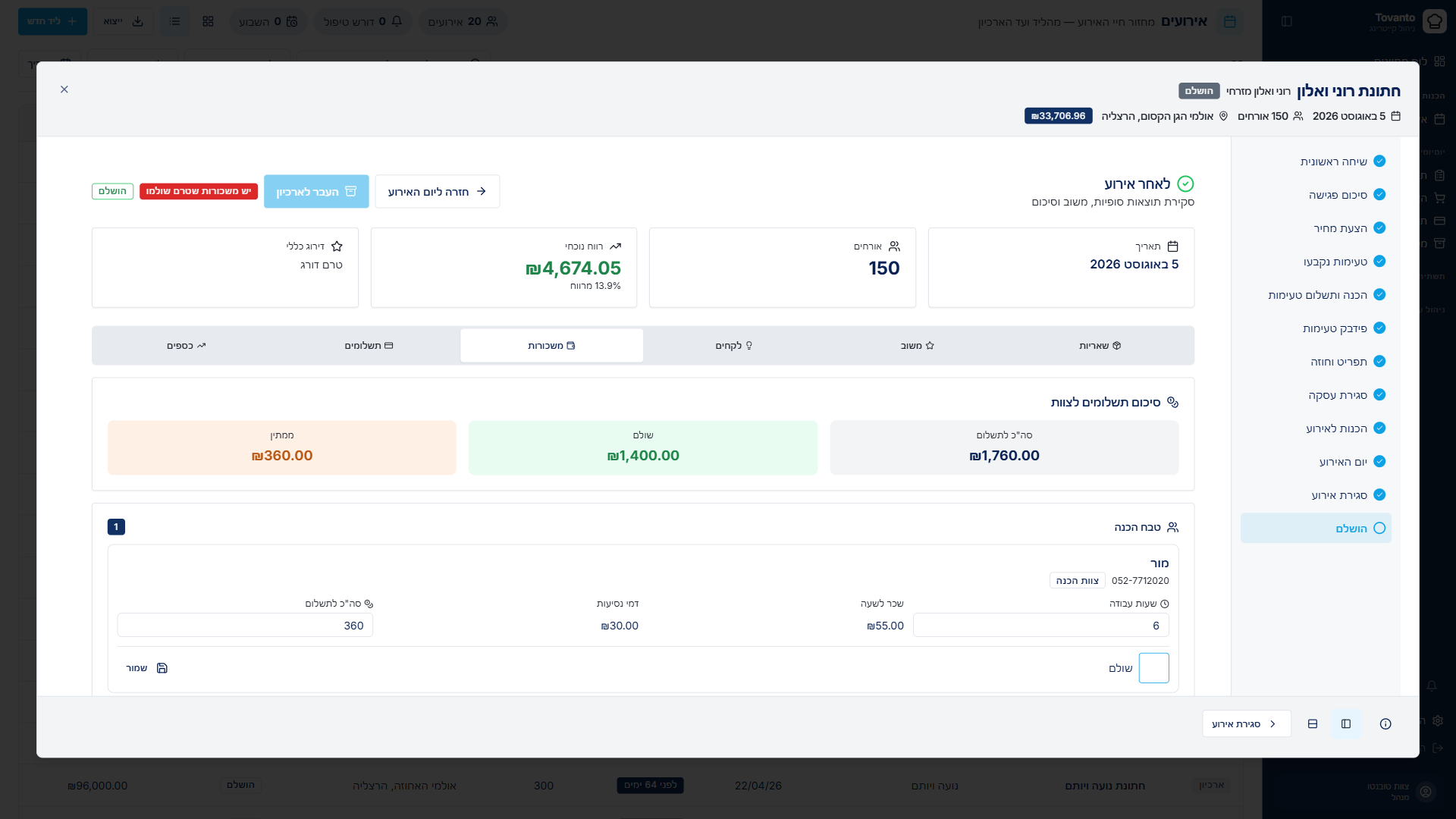The width and height of the screenshot is (1456, 819).
Task: Click the footer סגירת אירוע button with chevron
Action: [1247, 724]
